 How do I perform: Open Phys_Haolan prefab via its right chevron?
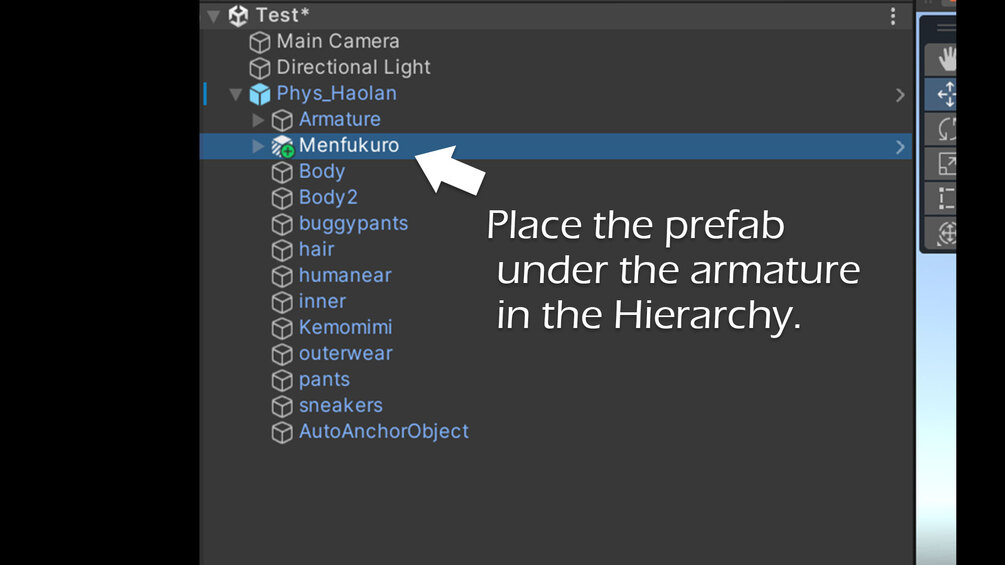[900, 95]
